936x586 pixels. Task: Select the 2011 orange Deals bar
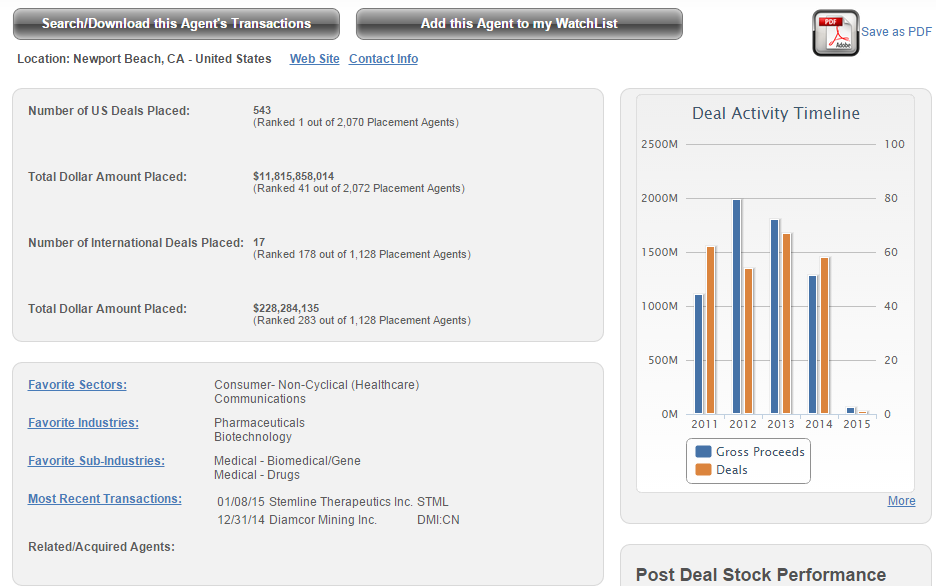click(x=711, y=330)
